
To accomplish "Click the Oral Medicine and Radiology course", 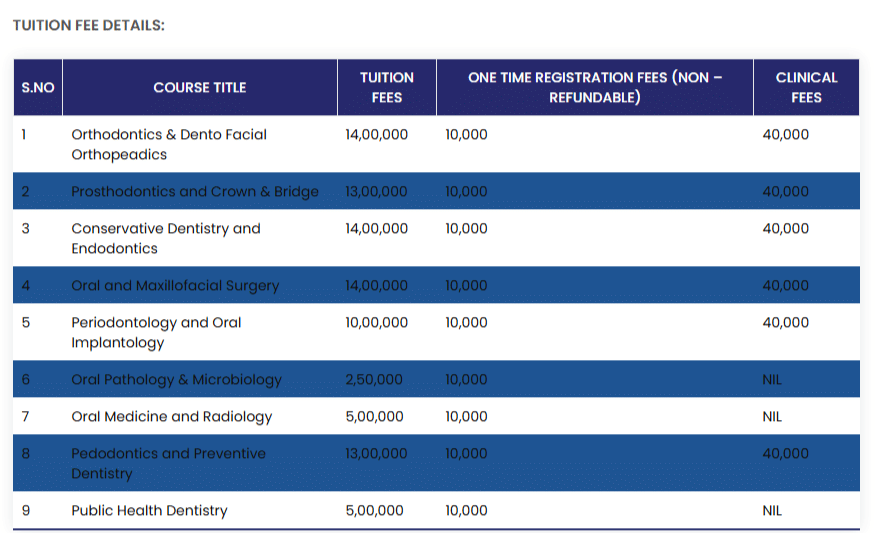I will 171,417.
